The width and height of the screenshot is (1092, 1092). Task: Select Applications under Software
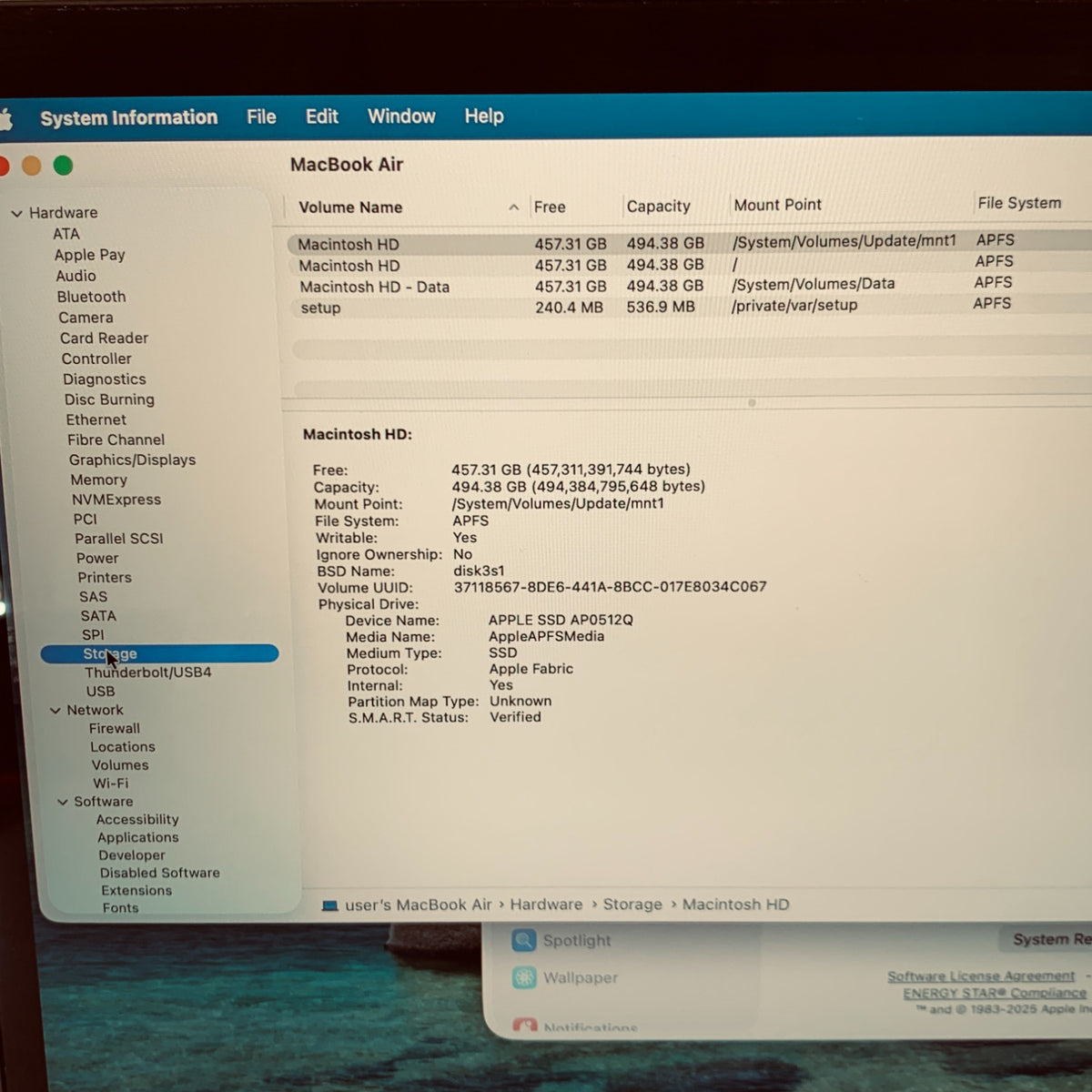(138, 837)
